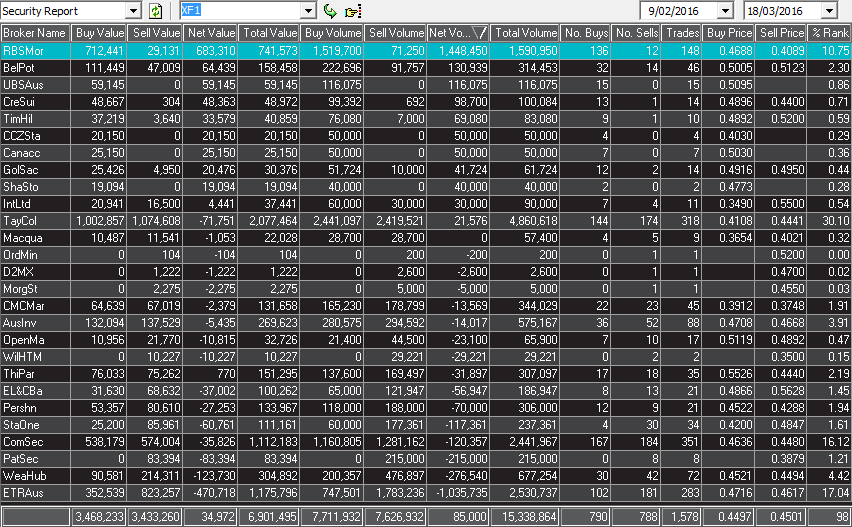
Task: Click RBSMor % rank value 10.75
Action: pos(836,51)
